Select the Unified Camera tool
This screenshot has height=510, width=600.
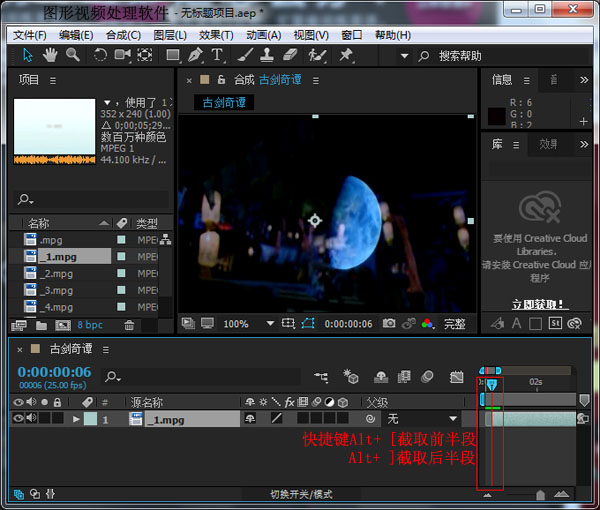pos(122,55)
